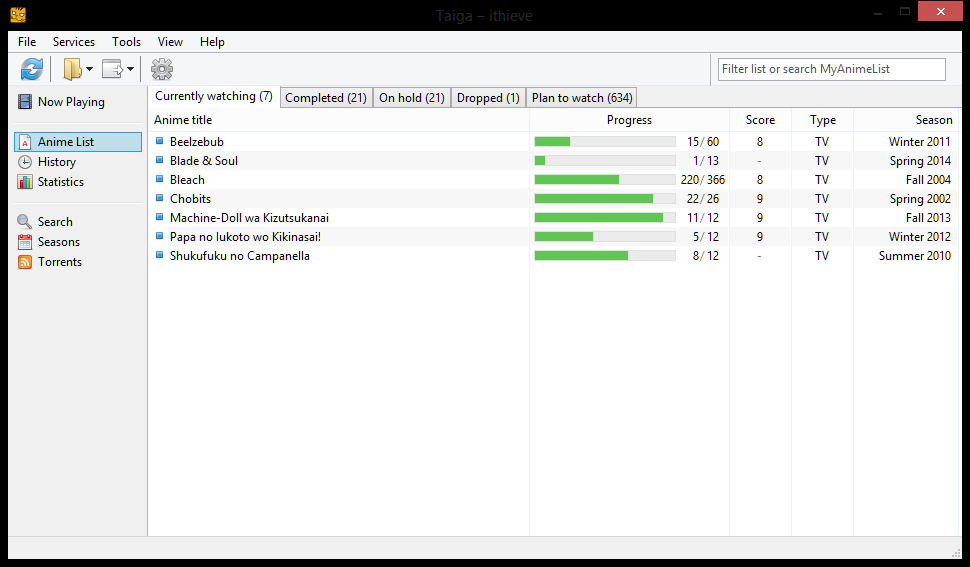
Task: Click the status icon next to Papa no Iukoto
Action: (x=160, y=236)
